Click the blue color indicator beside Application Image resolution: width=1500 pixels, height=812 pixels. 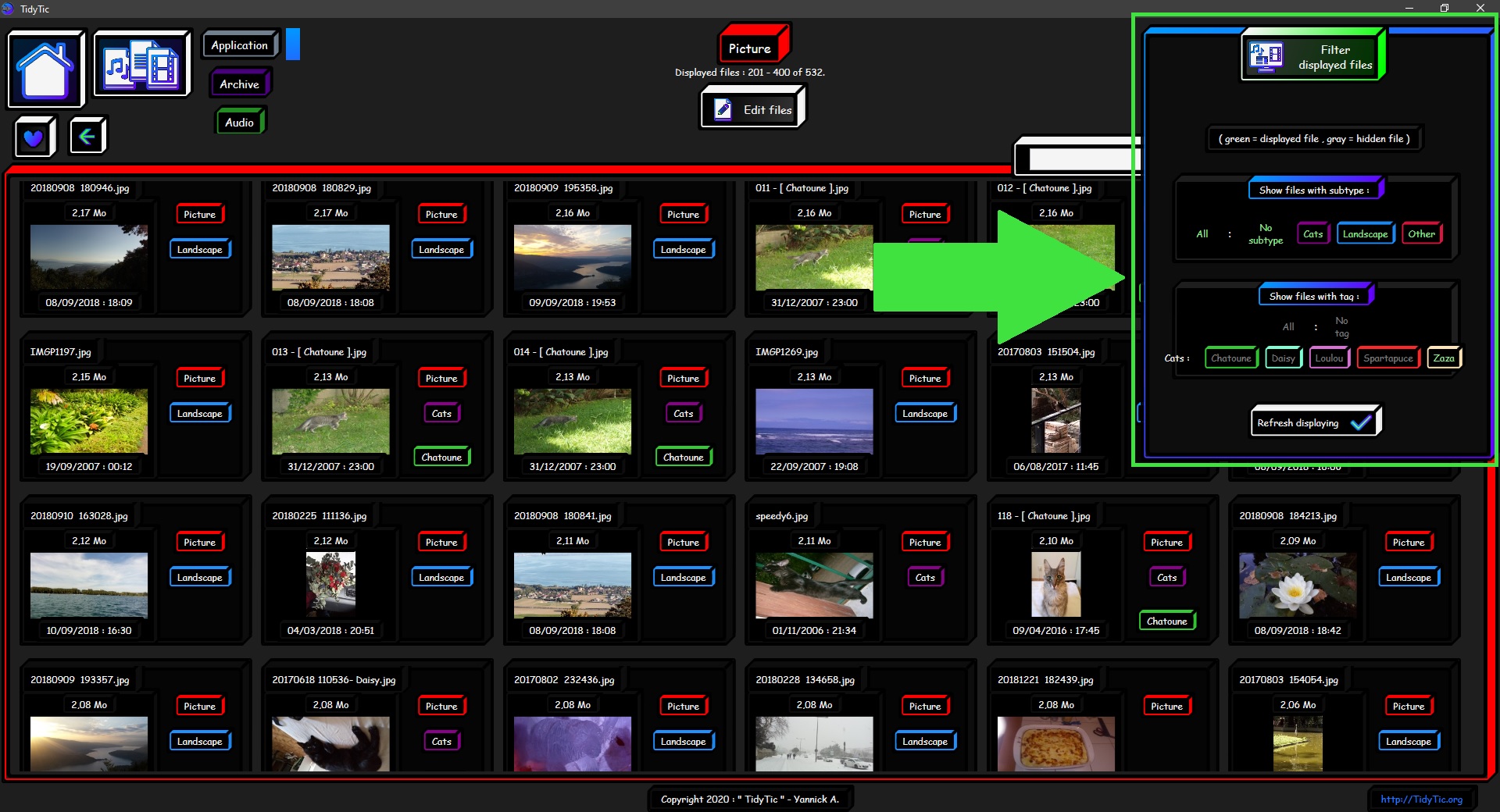[x=293, y=45]
